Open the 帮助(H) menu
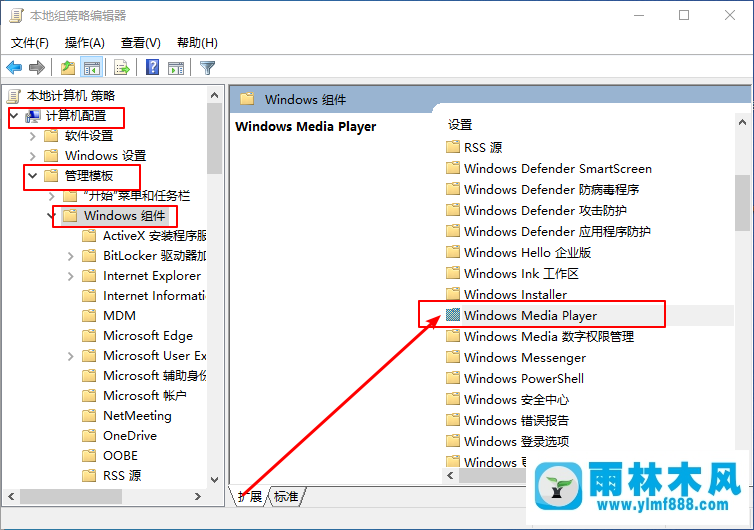The width and height of the screenshot is (754, 530). (x=197, y=43)
